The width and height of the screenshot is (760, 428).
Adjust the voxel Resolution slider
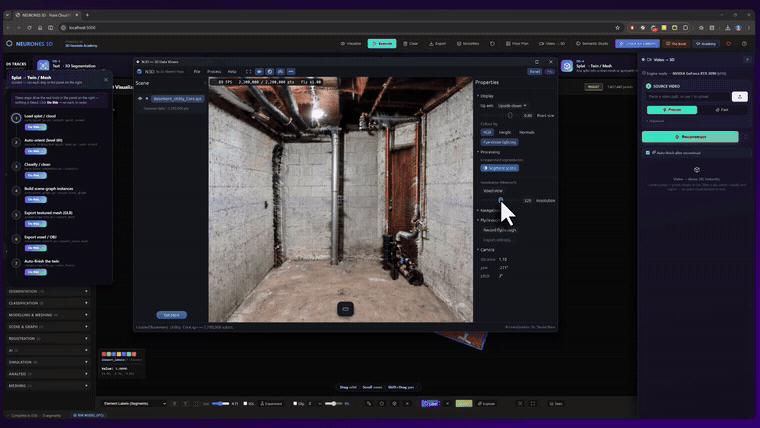[x=501, y=200]
